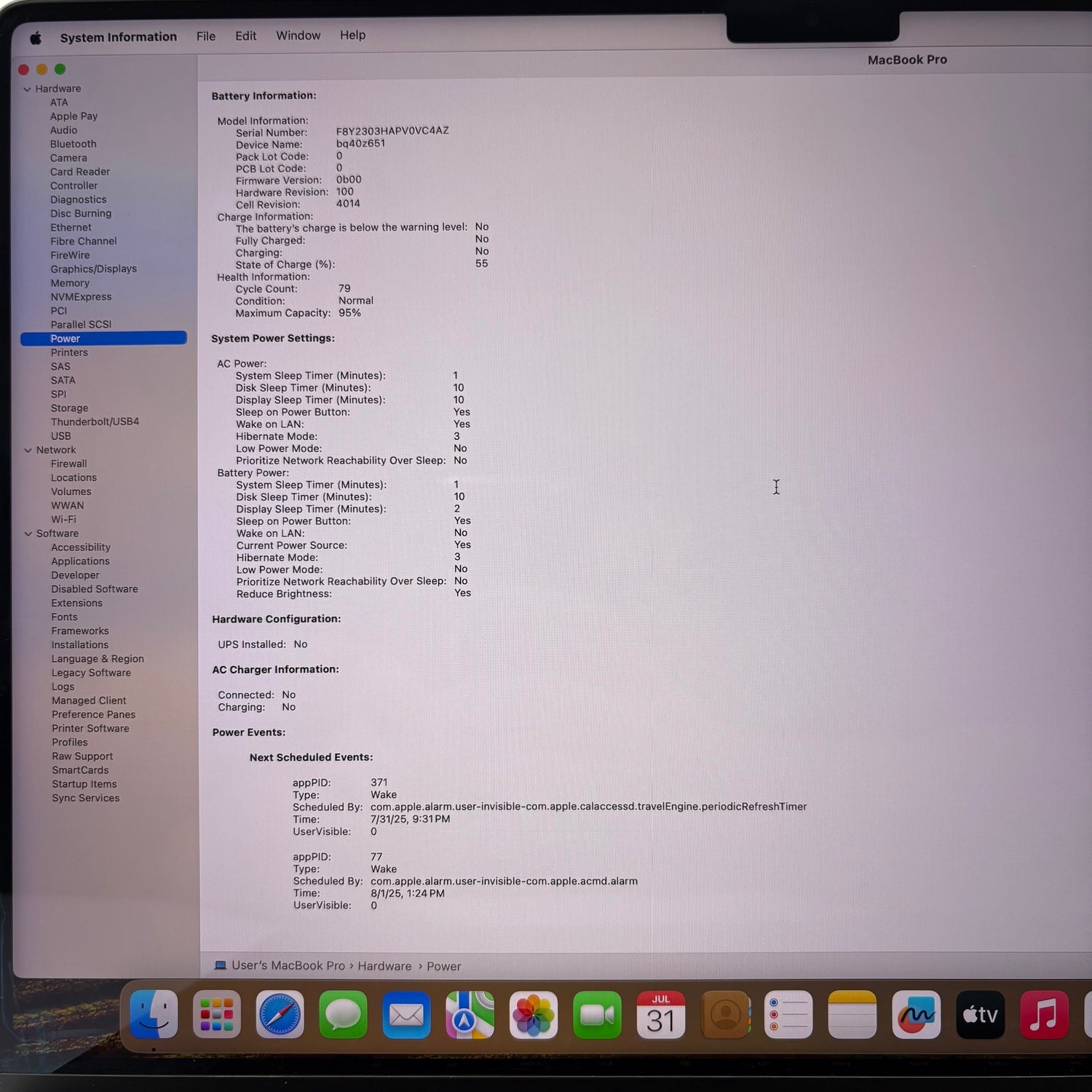
Task: Open Finder from the Dock
Action: (x=154, y=1014)
